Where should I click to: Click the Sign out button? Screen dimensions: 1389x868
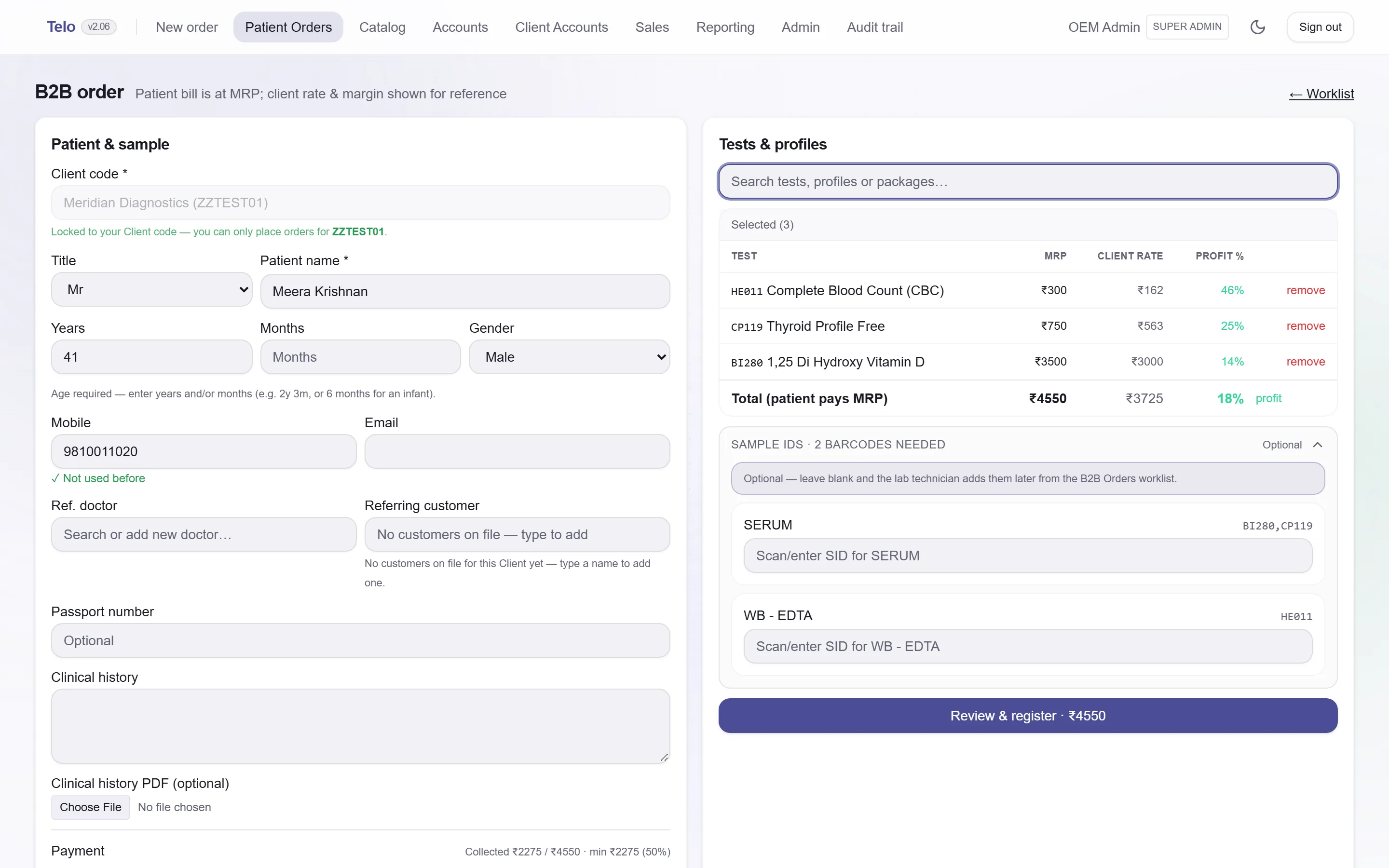pos(1320,27)
